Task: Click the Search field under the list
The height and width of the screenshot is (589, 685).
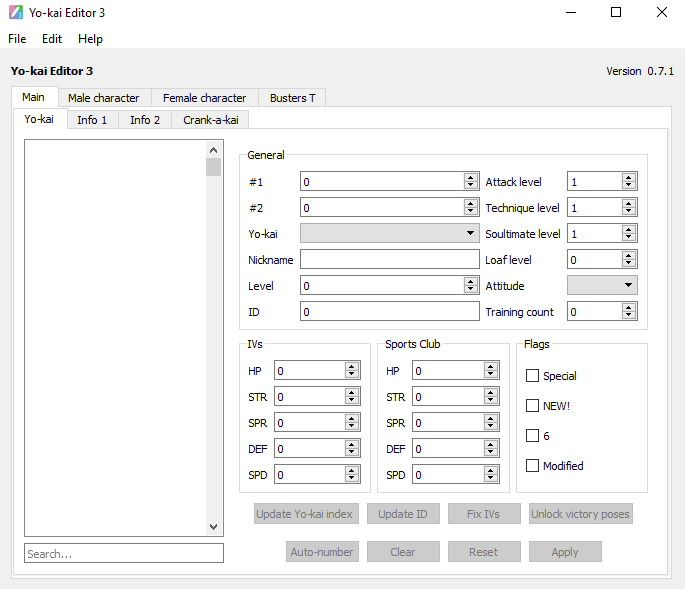Action: [x=124, y=553]
